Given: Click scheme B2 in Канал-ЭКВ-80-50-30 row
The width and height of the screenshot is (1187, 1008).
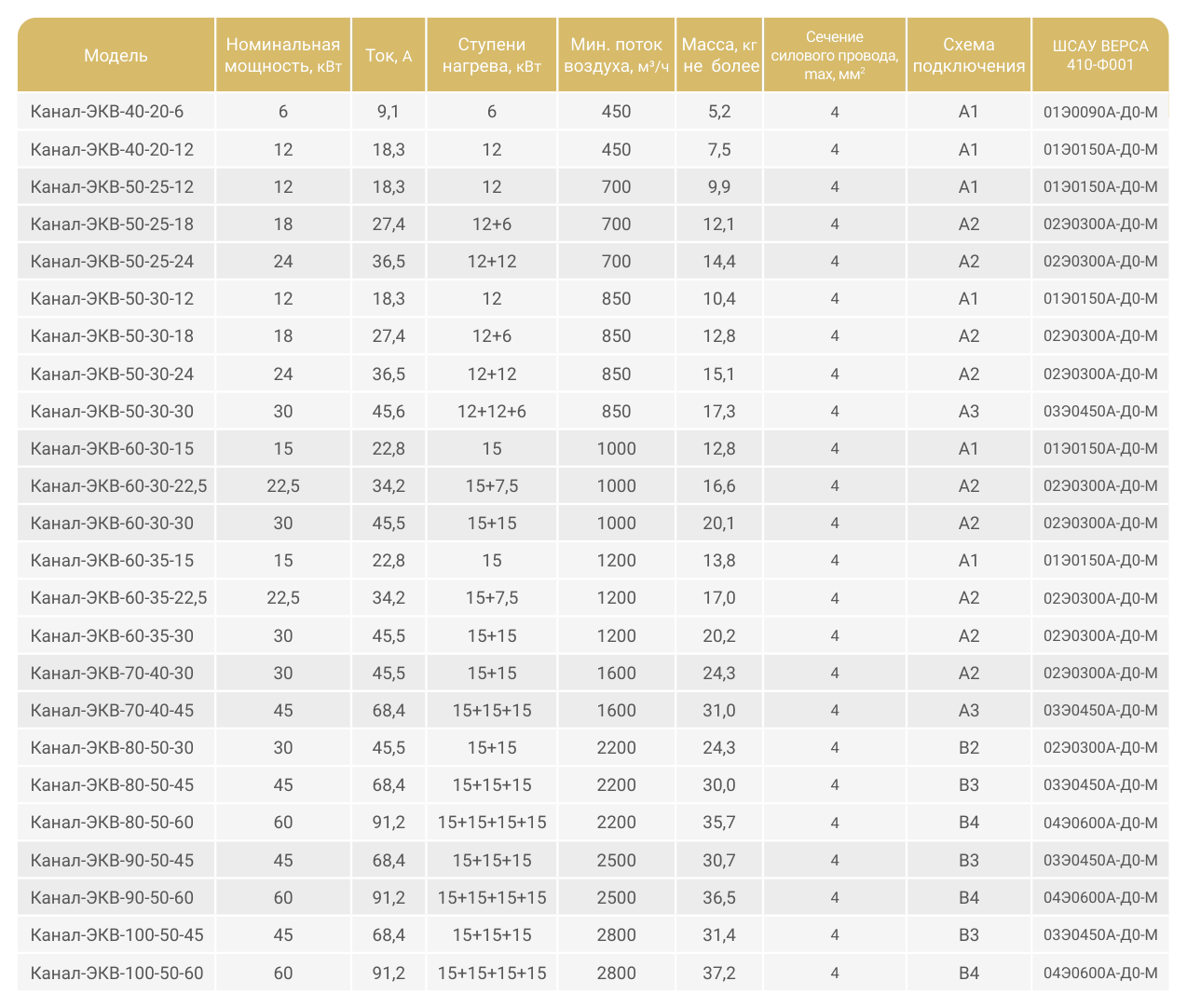Looking at the screenshot, I should coord(969,747).
